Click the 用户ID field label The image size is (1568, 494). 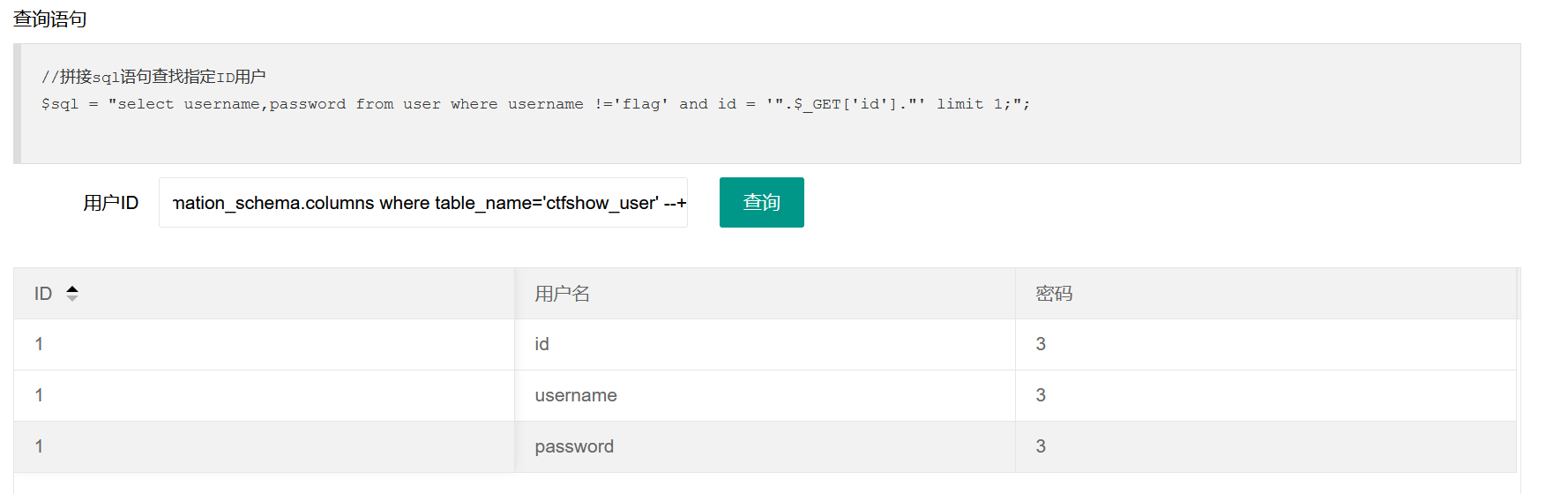pyautogui.click(x=110, y=203)
